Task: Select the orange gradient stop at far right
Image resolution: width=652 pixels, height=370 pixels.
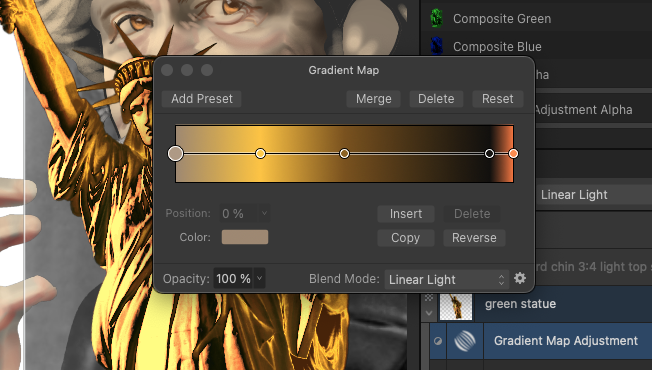Action: pyautogui.click(x=514, y=154)
